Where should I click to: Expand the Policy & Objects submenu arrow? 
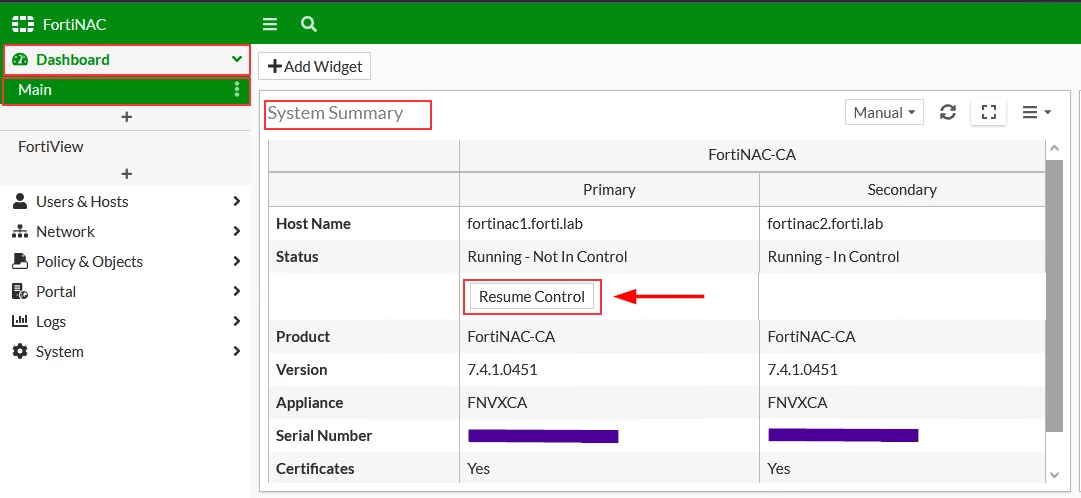coord(236,261)
